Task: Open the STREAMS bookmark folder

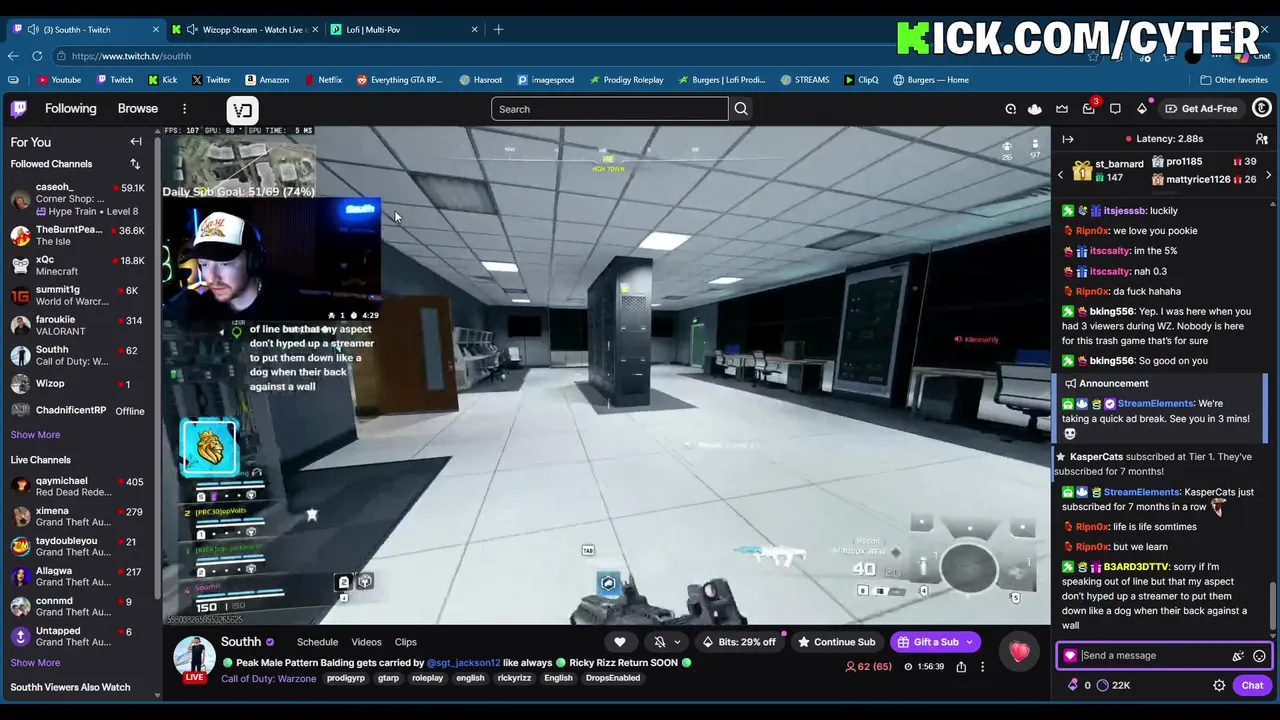Action: 803,80
